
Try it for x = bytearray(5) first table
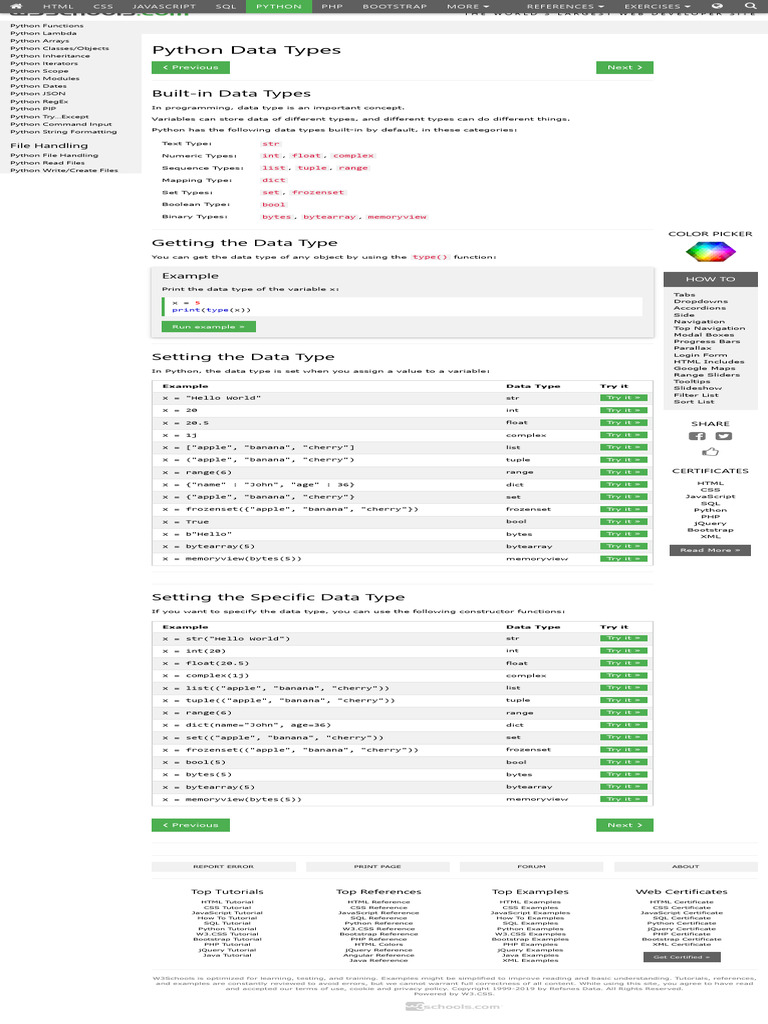(624, 546)
